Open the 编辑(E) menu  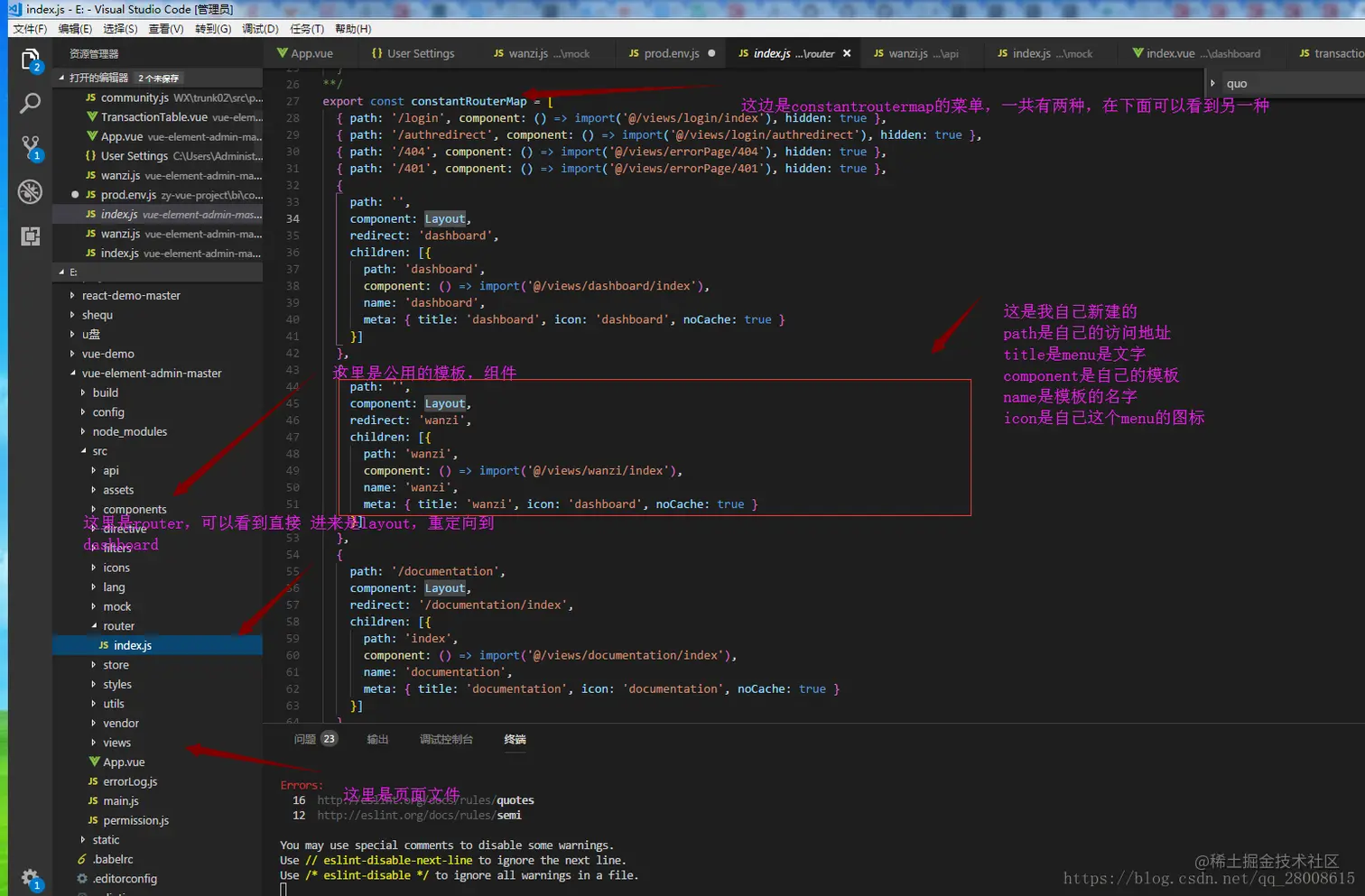(75, 29)
